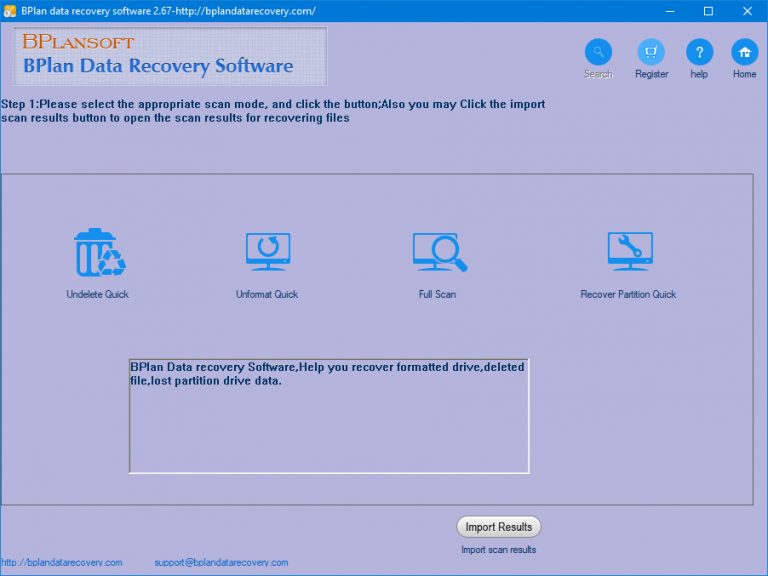Image resolution: width=768 pixels, height=576 pixels.
Task: Close the BPlan data recovery window
Action: tap(747, 11)
